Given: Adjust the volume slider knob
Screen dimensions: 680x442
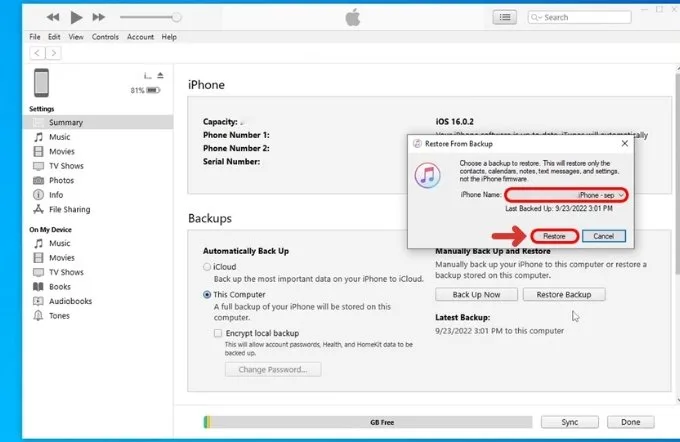Looking at the screenshot, I should (x=176, y=17).
